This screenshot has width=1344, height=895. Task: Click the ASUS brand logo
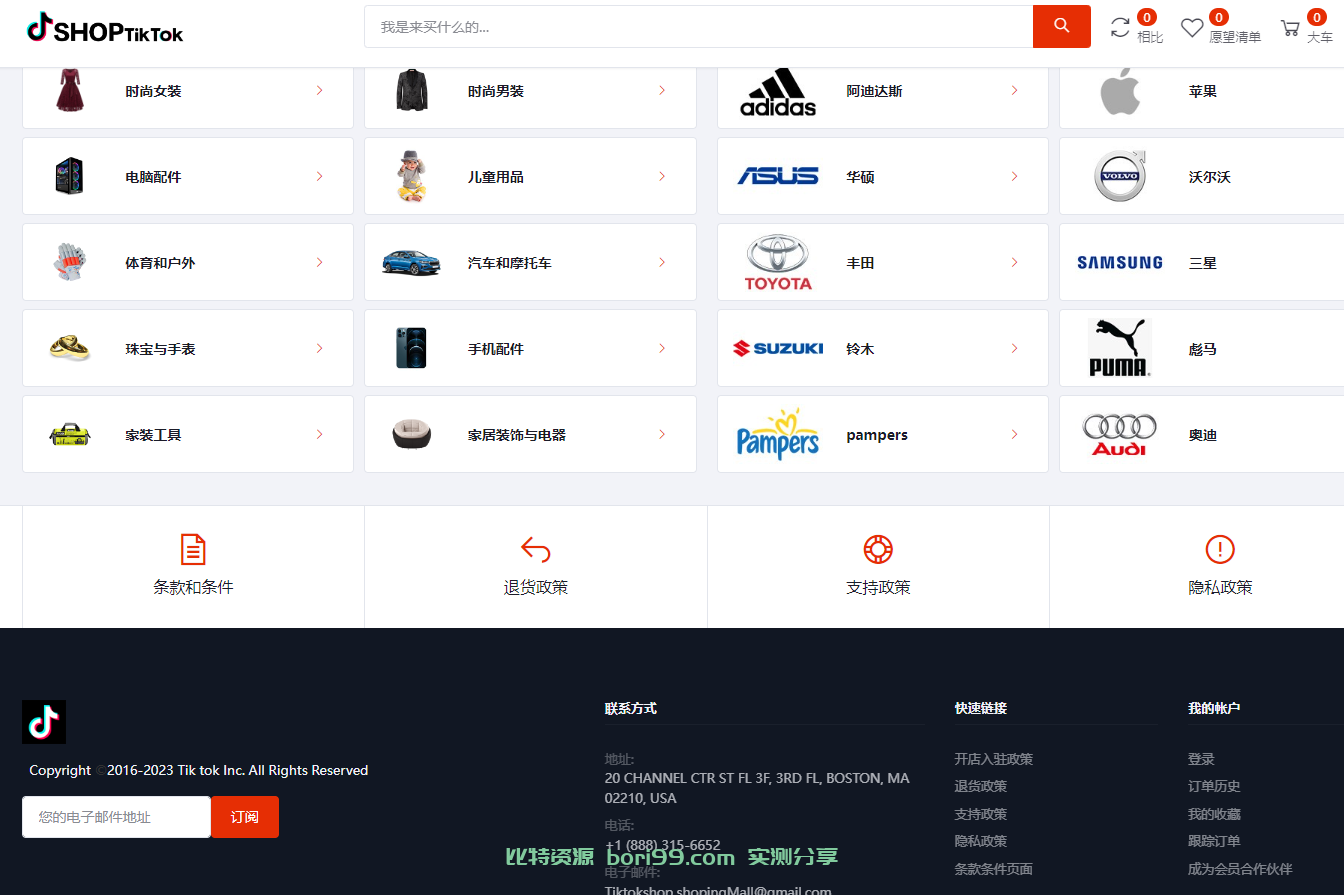[x=778, y=176]
